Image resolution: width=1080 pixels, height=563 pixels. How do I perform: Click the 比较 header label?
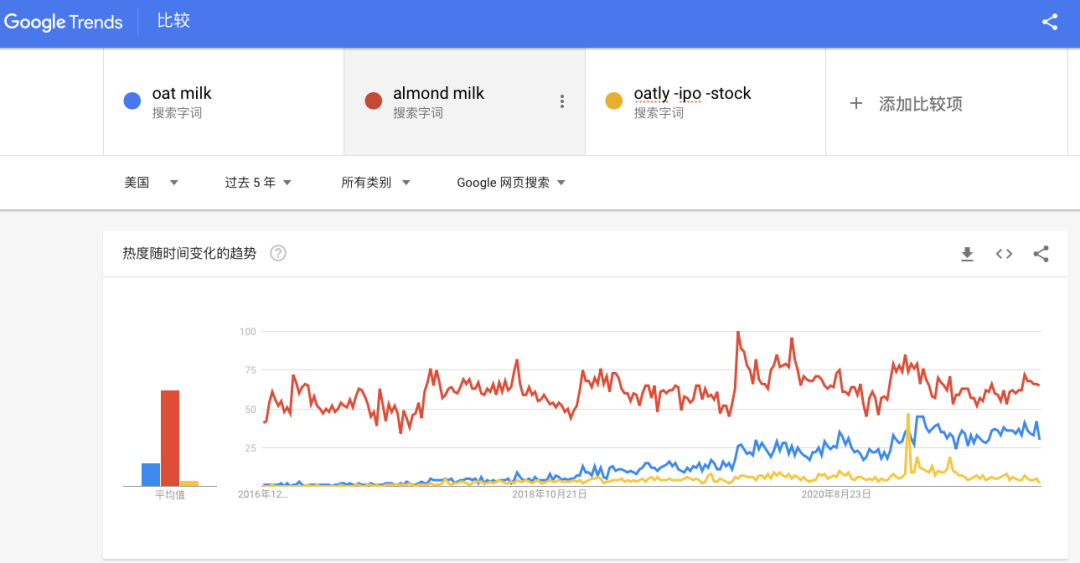click(173, 21)
